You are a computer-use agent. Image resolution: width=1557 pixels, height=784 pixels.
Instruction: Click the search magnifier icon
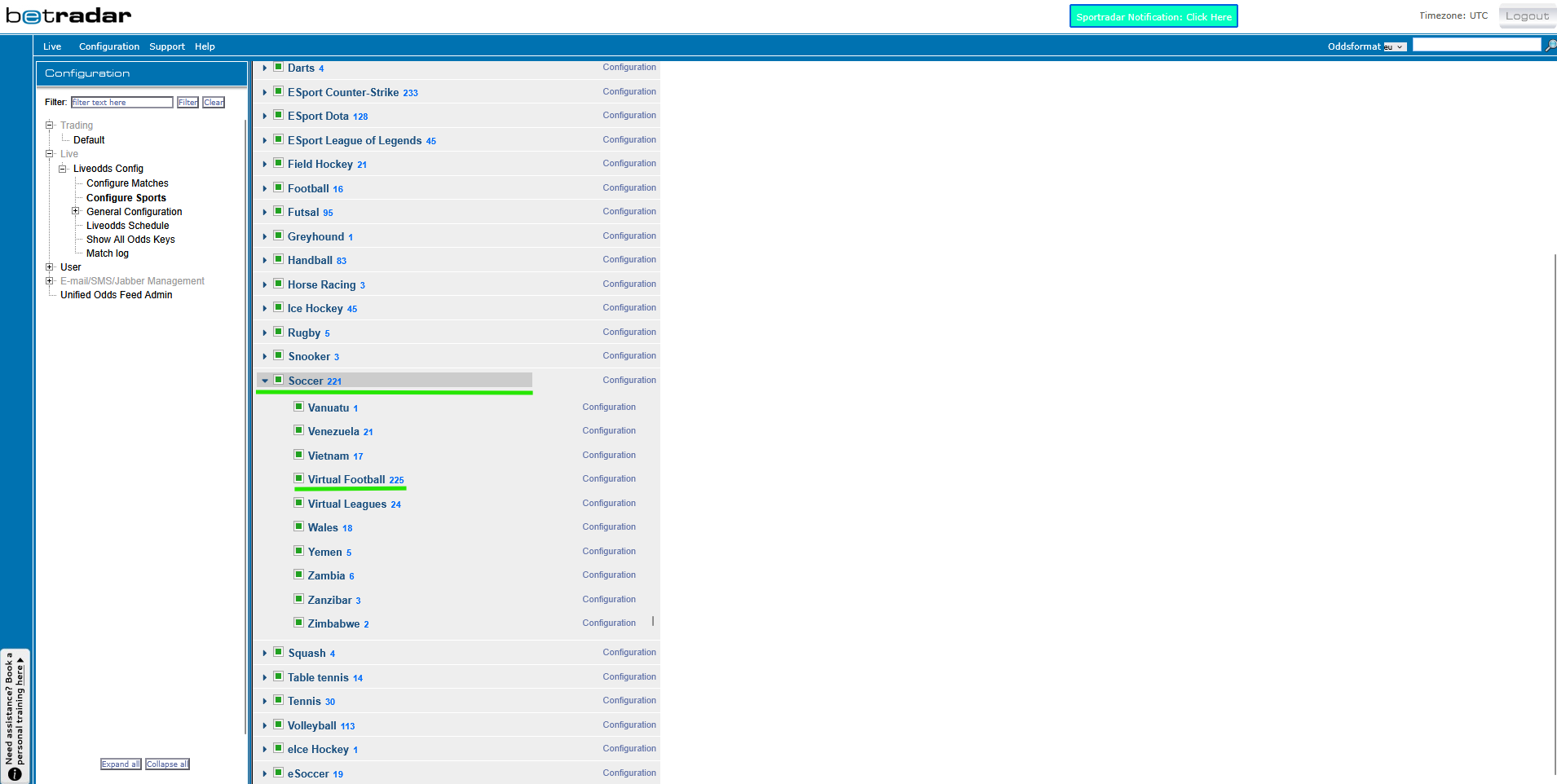pos(1550,46)
